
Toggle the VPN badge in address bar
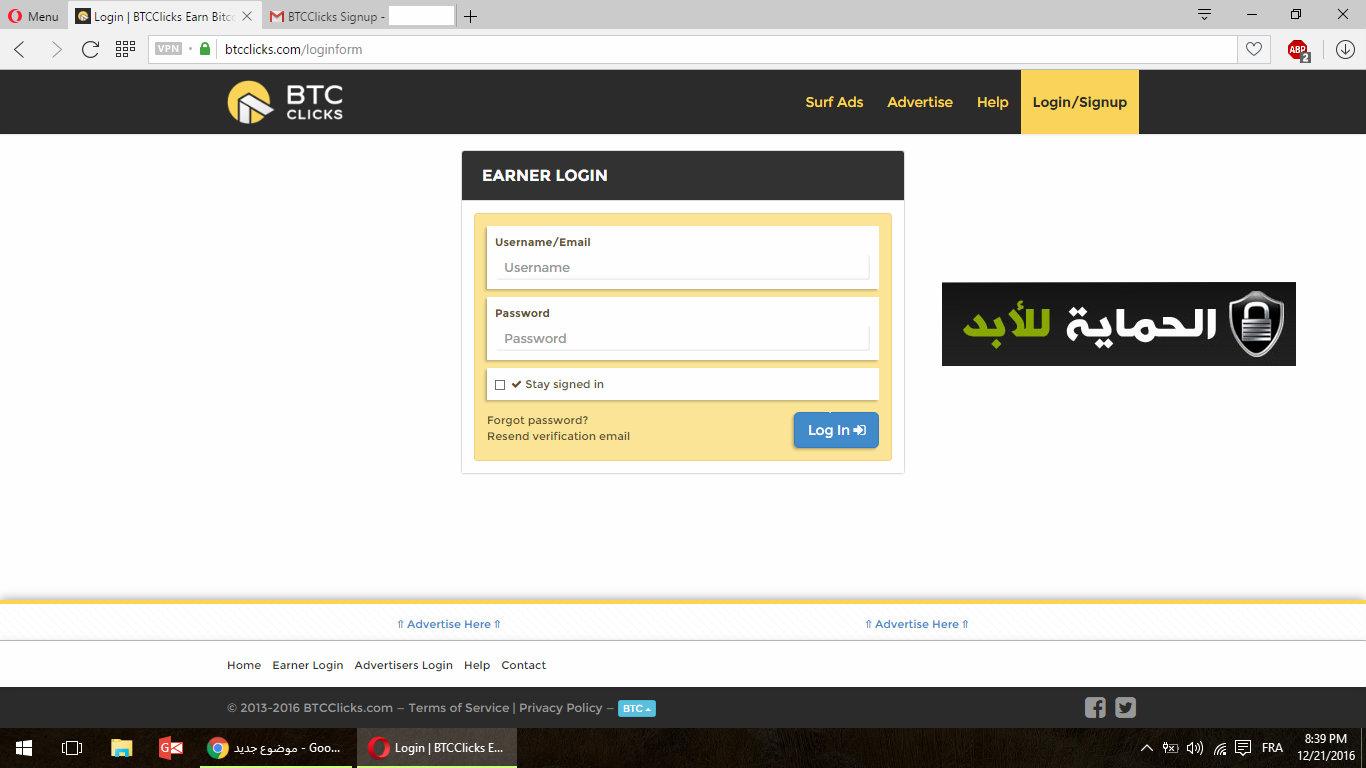[x=168, y=49]
